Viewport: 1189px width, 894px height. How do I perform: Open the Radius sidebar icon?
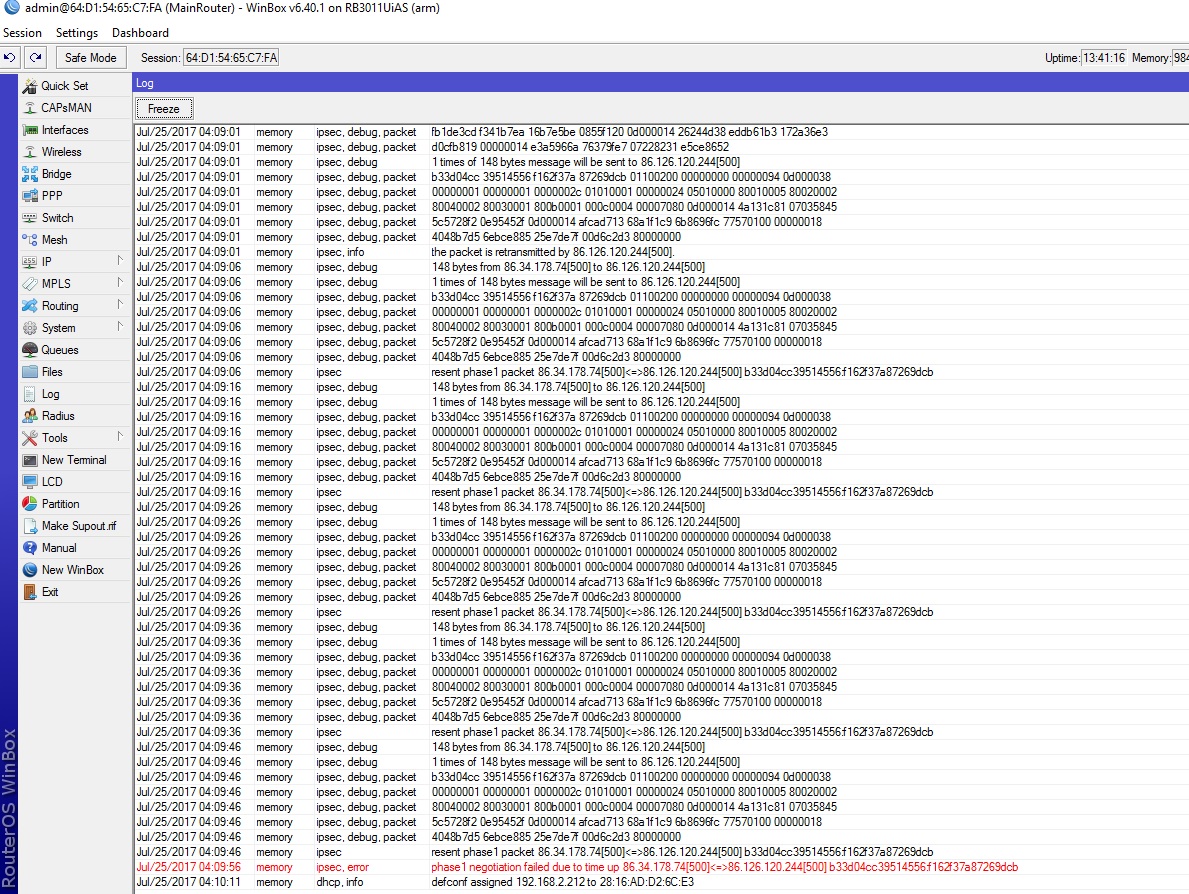click(30, 416)
